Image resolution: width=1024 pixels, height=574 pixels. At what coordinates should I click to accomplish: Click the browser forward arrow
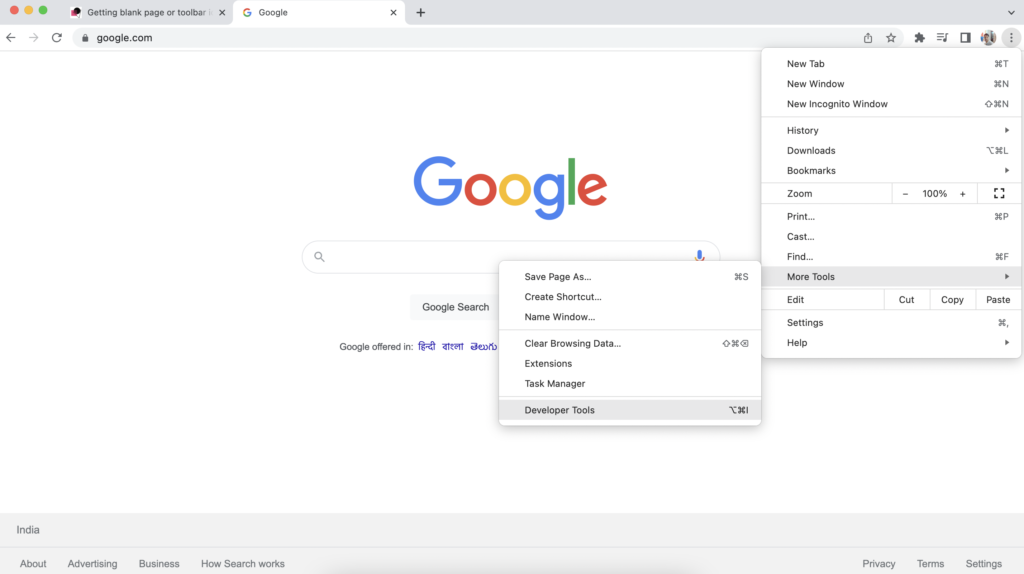(x=33, y=38)
